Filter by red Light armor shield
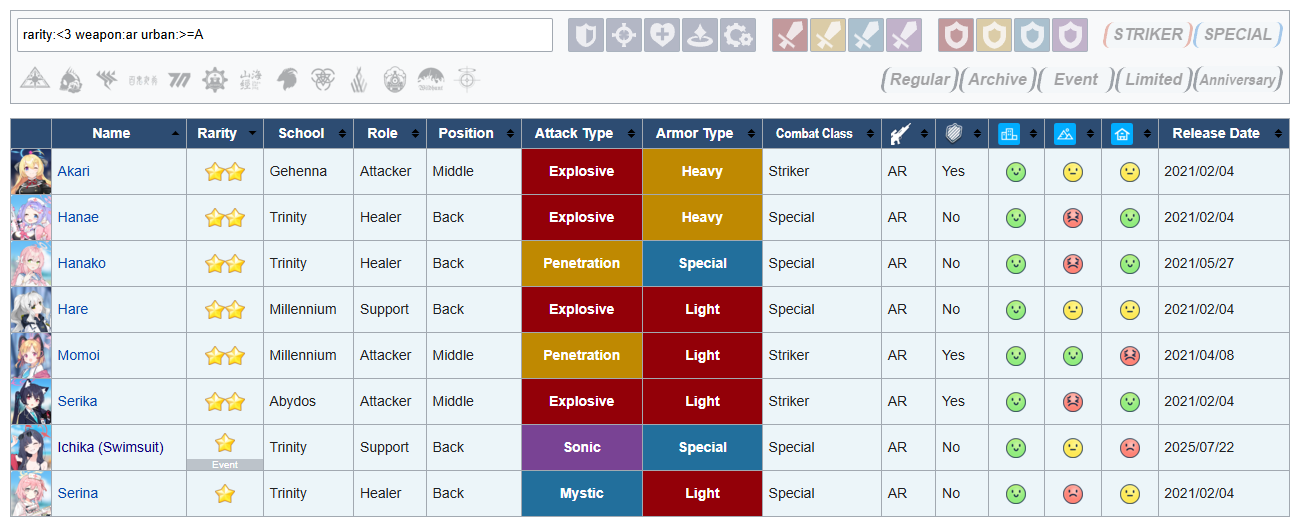 tap(956, 35)
